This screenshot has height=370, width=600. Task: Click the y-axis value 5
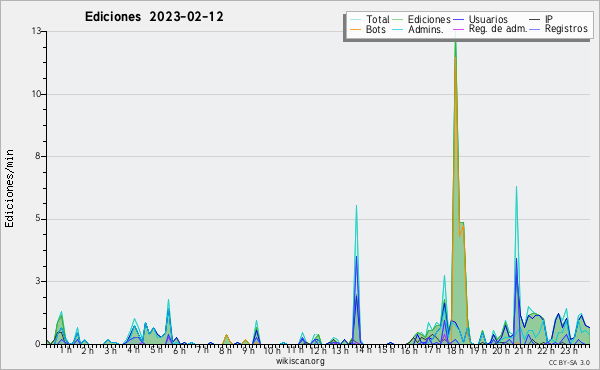39,219
